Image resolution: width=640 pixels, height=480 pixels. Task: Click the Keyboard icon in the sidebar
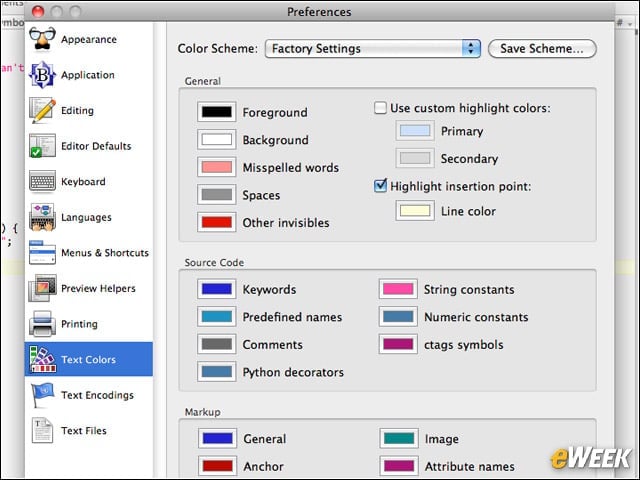point(42,181)
